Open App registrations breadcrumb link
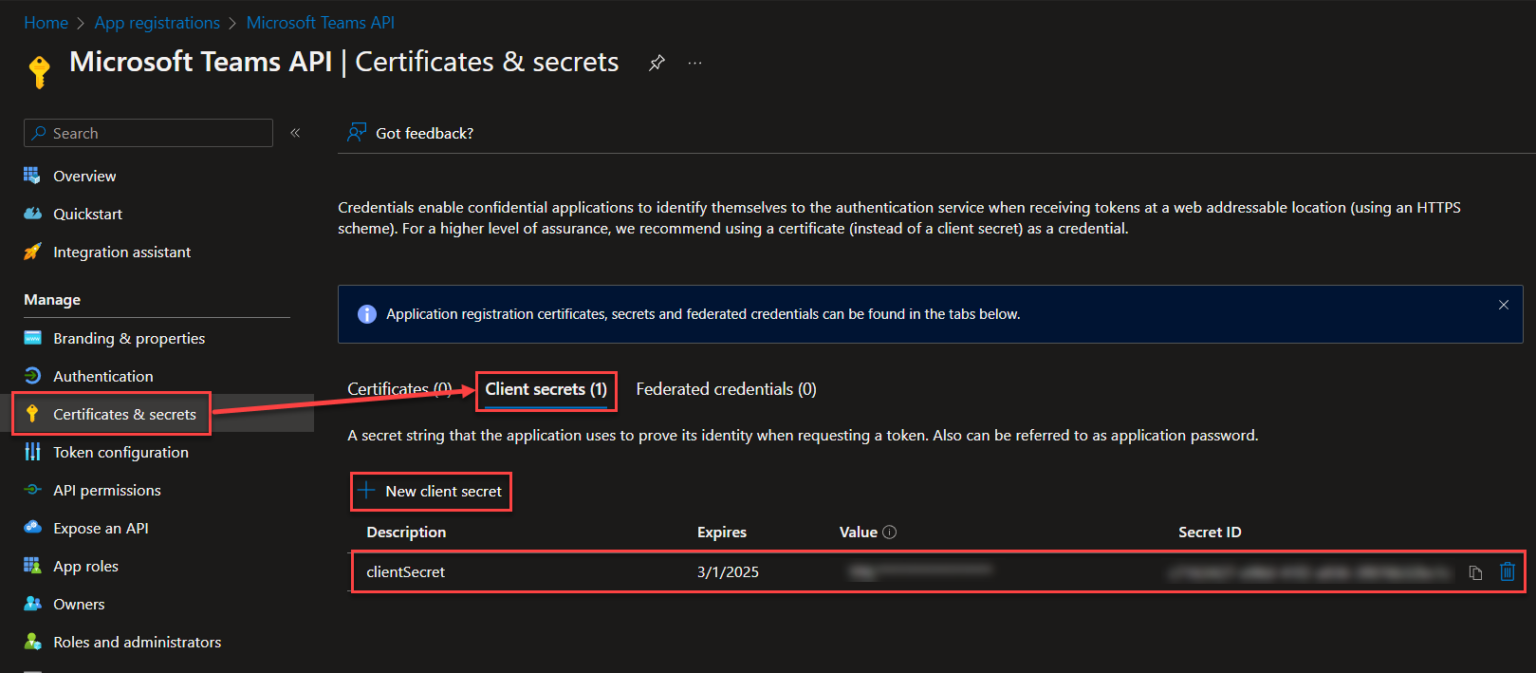The image size is (1536, 673). 157,22
